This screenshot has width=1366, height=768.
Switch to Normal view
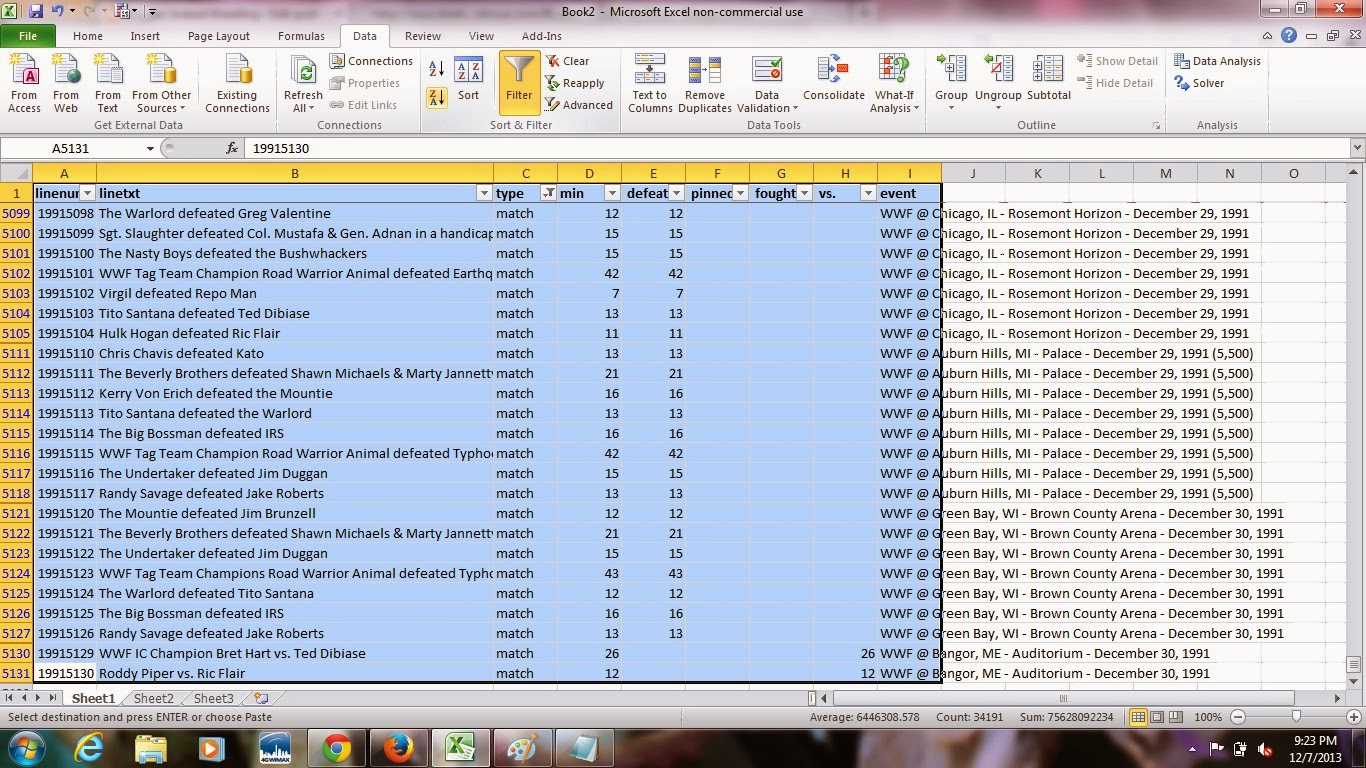1138,717
